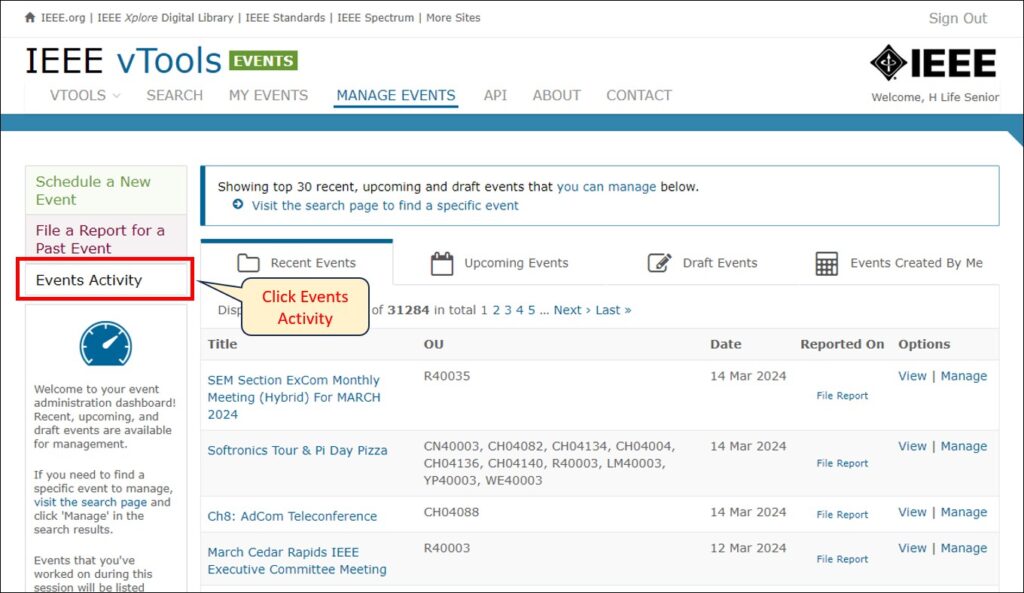Viewport: 1024px width, 593px height.
Task: Click View for Softronics Tour event
Action: pos(912,446)
